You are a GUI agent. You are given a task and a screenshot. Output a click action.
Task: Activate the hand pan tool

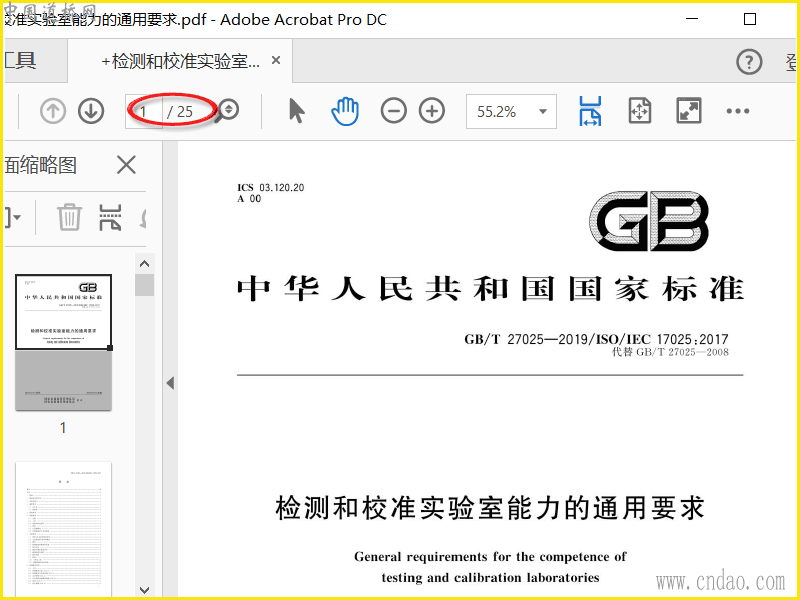(345, 111)
